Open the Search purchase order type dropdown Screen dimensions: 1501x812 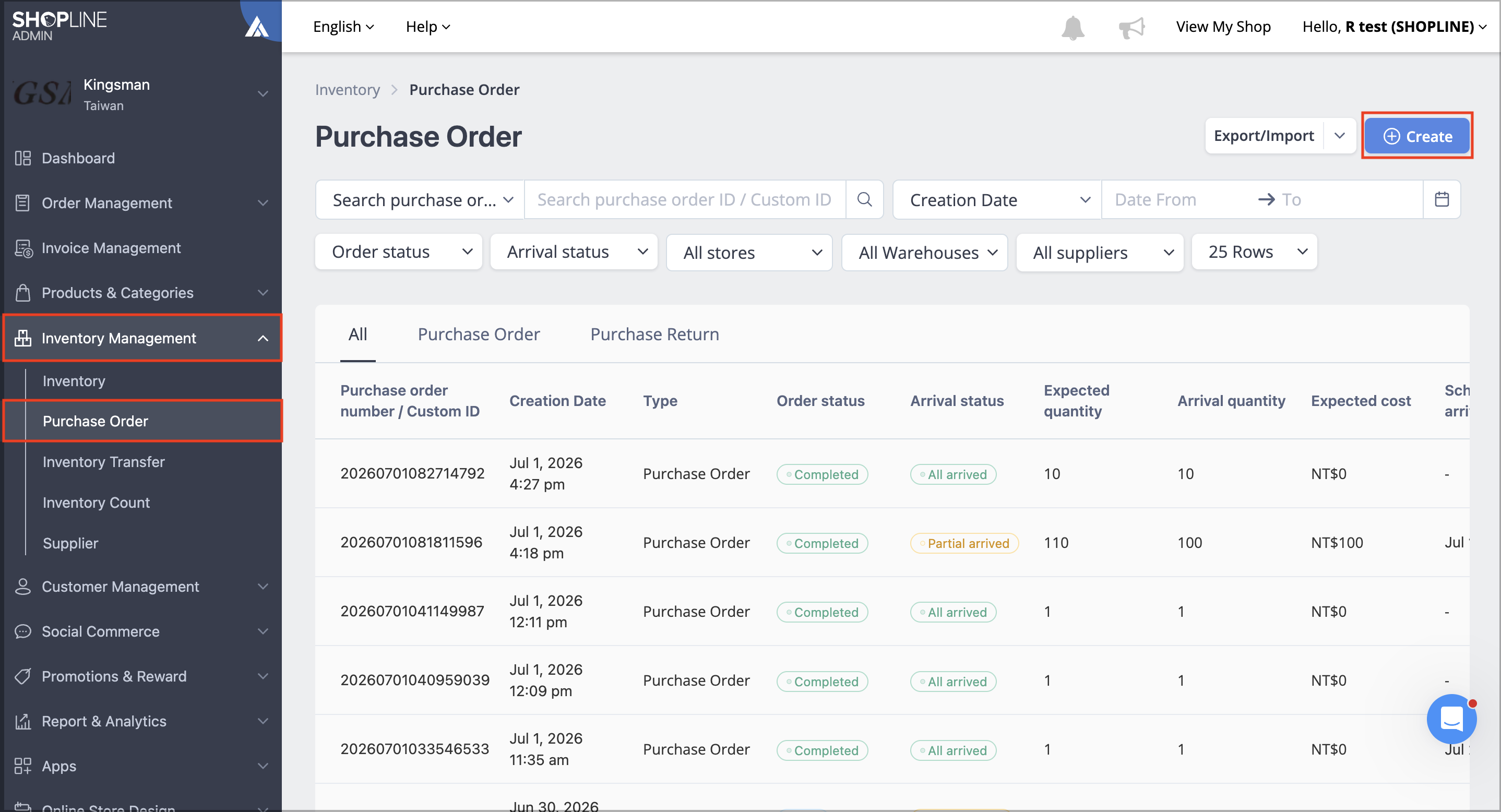pos(420,200)
